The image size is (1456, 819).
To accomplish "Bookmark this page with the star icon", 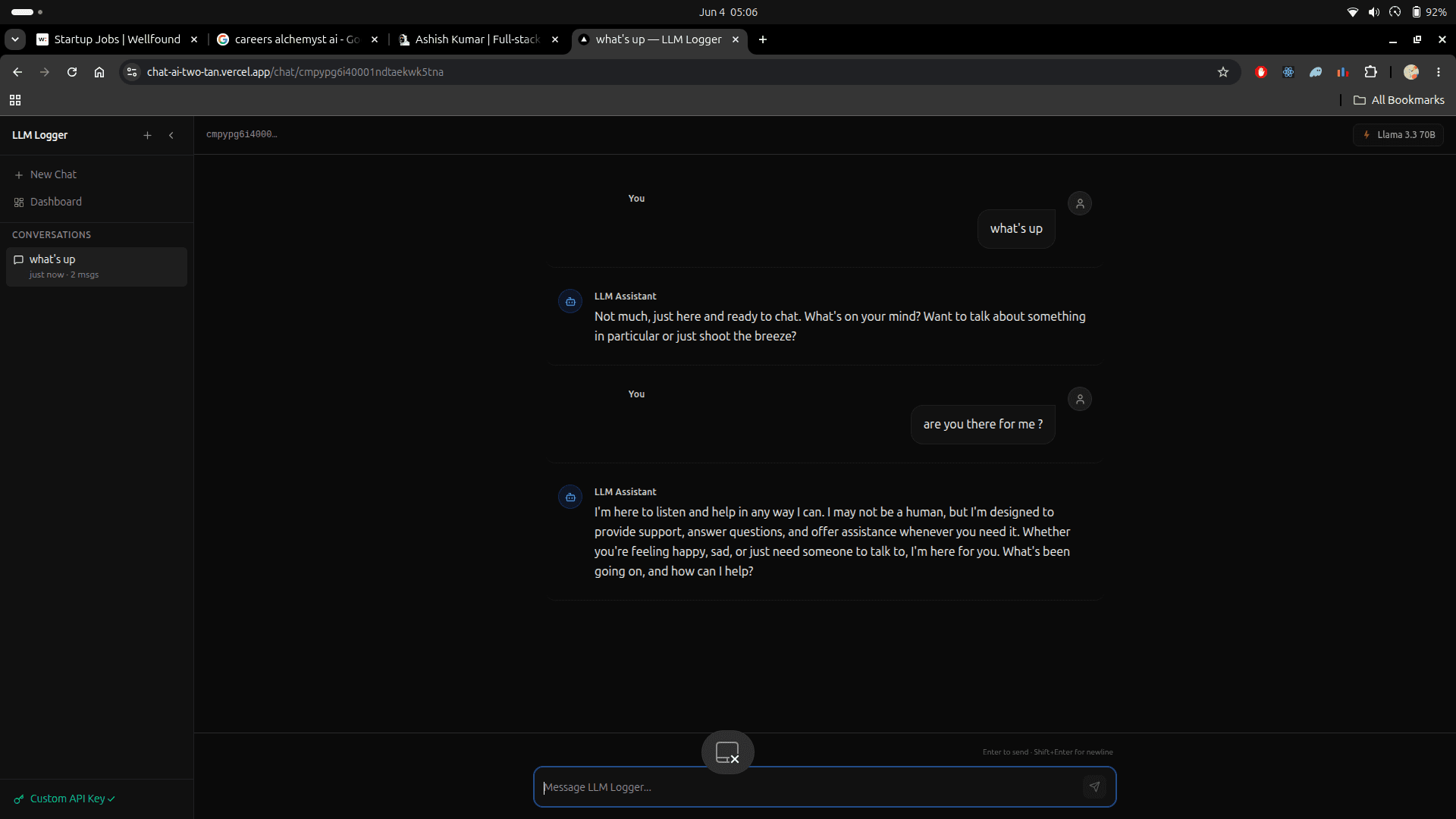I will pos(1223,72).
